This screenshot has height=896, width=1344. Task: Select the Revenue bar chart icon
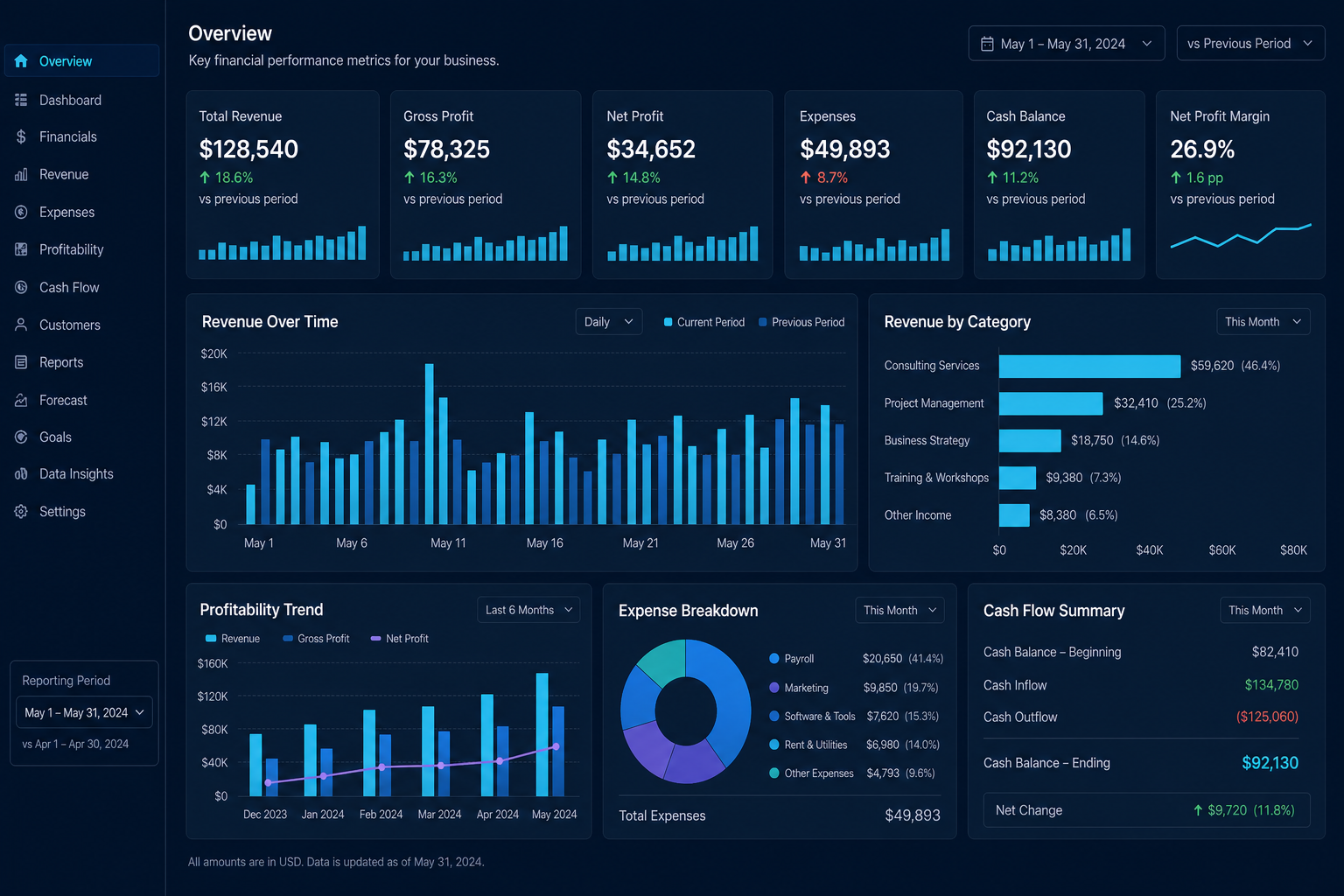(21, 174)
